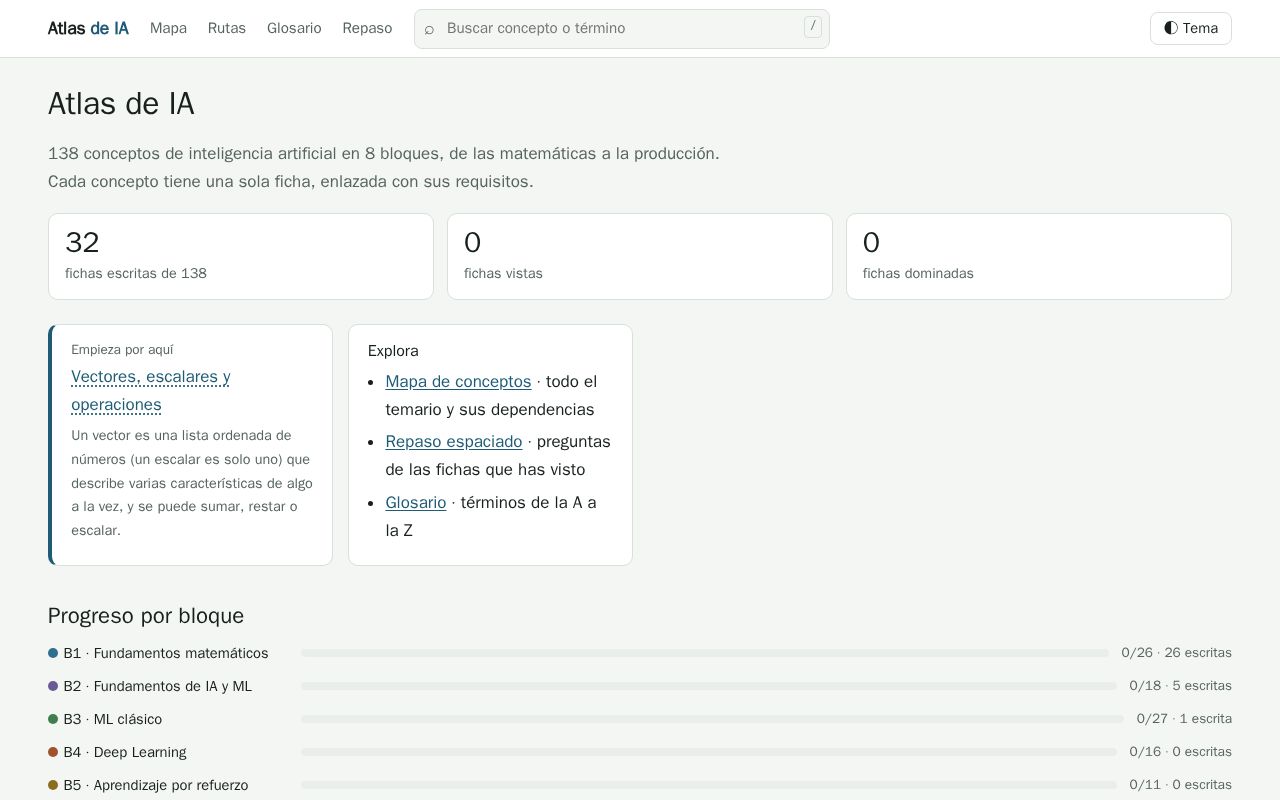Click the 0/18 · 5 escritas count

pos(1180,686)
